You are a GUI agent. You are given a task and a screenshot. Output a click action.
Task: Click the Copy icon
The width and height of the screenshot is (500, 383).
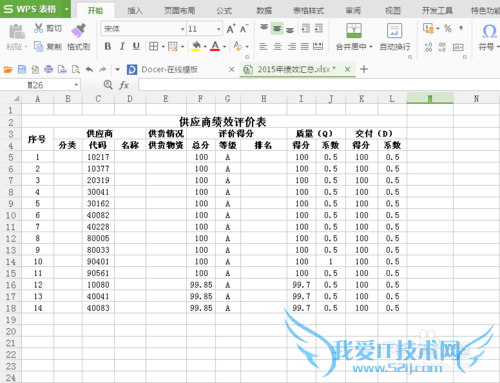39,46
